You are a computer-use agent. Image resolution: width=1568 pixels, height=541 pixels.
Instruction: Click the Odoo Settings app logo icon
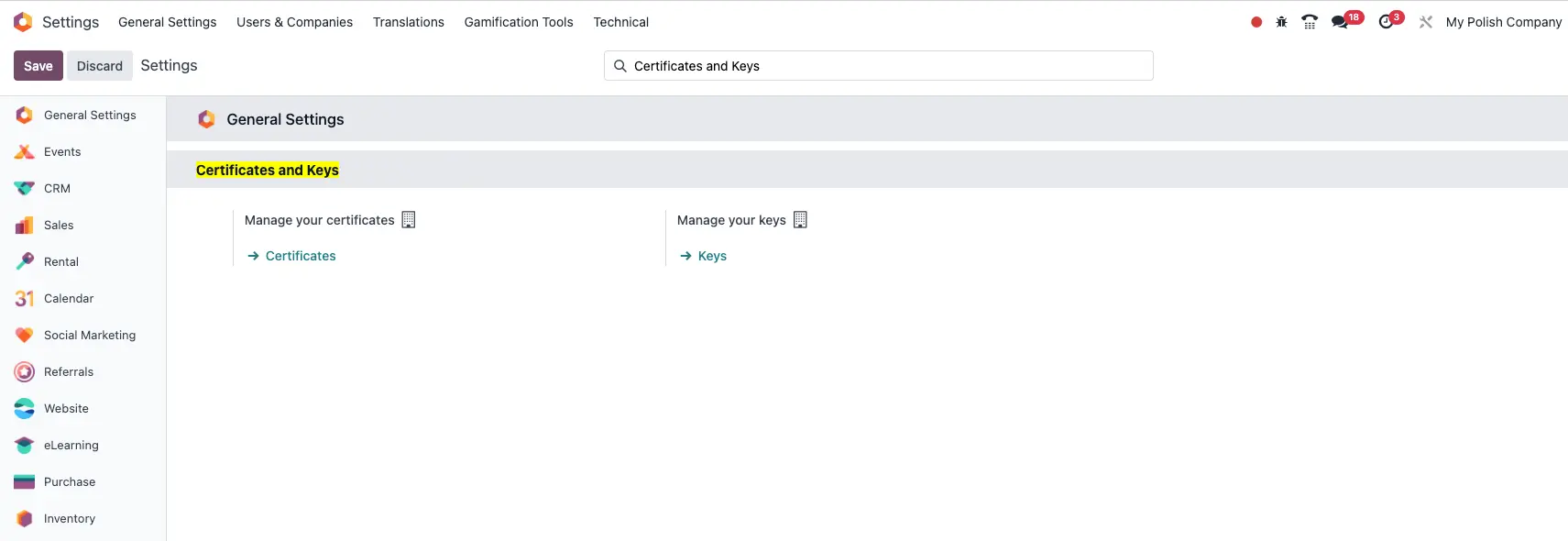23,22
